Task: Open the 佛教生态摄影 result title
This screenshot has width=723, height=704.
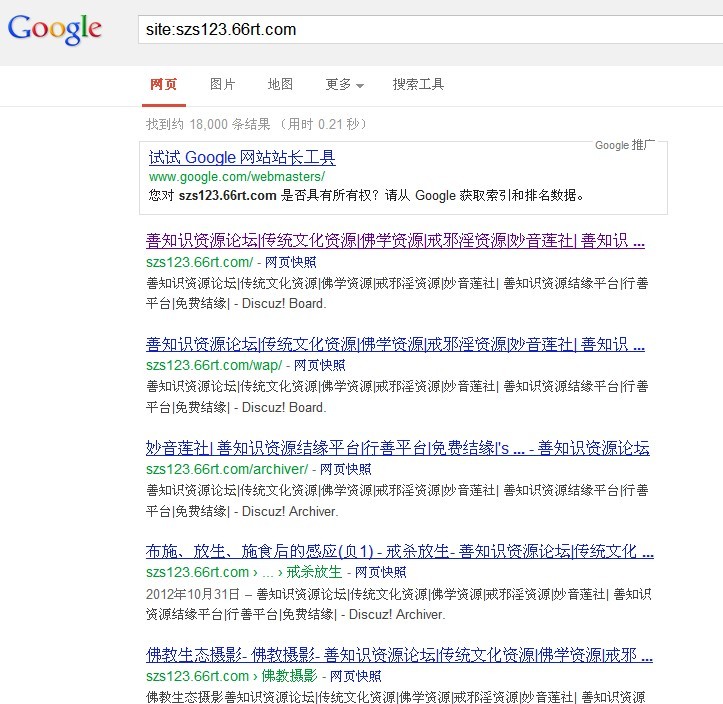Action: pyautogui.click(x=399, y=655)
